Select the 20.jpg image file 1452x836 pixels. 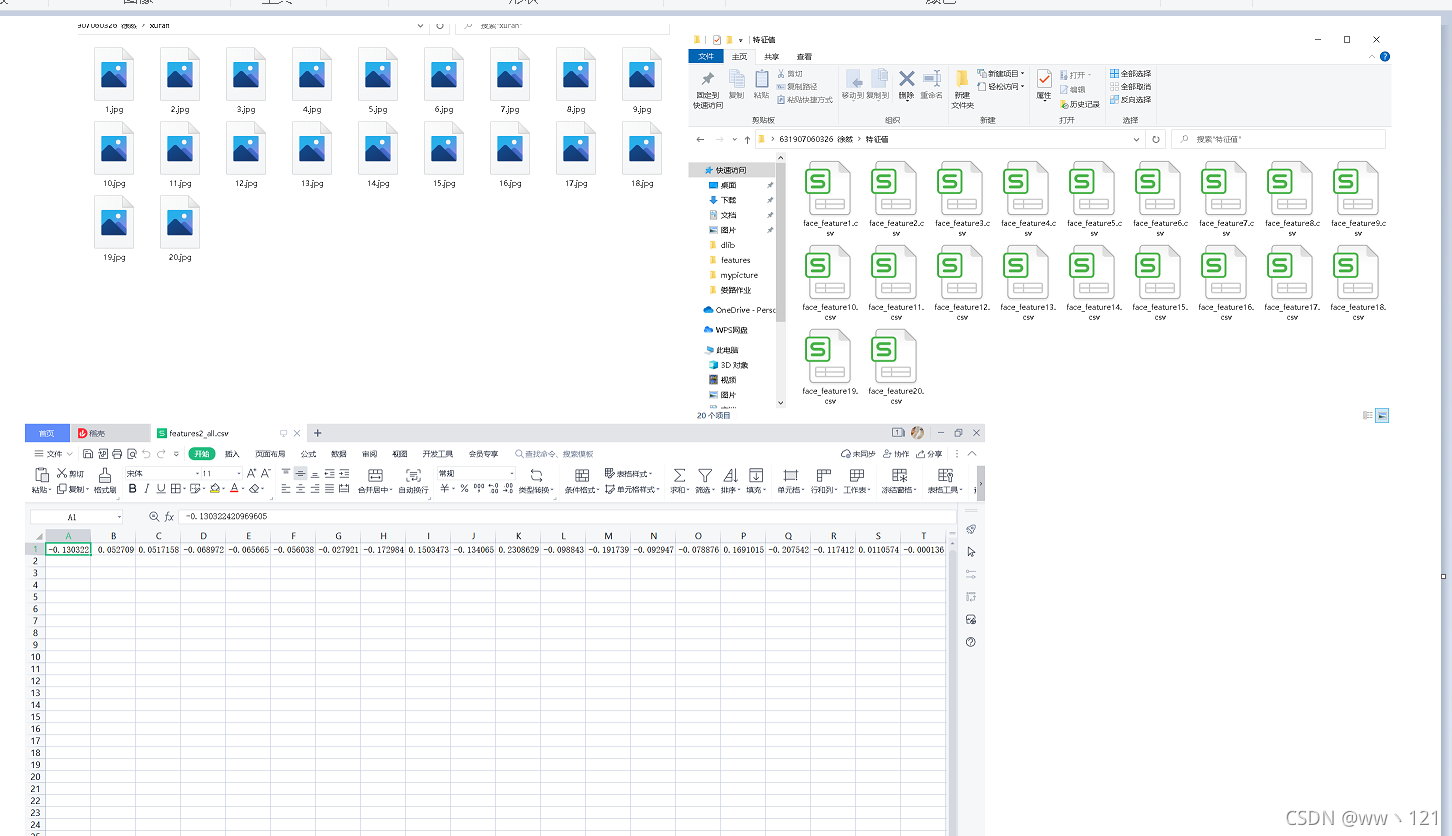[180, 228]
